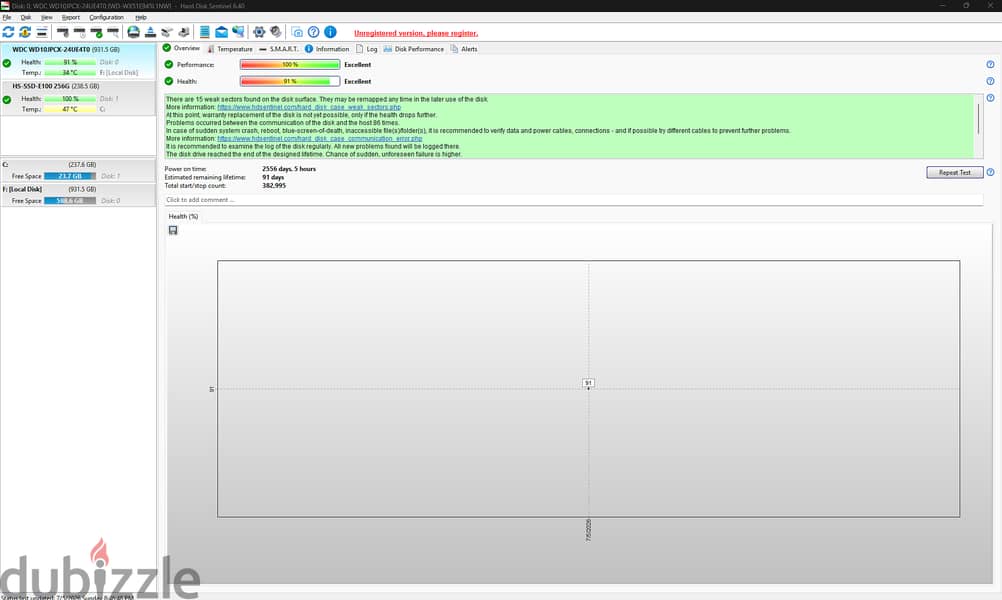Switch to the Alerts tab
Image resolution: width=1002 pixels, height=600 pixels.
pyautogui.click(x=464, y=49)
